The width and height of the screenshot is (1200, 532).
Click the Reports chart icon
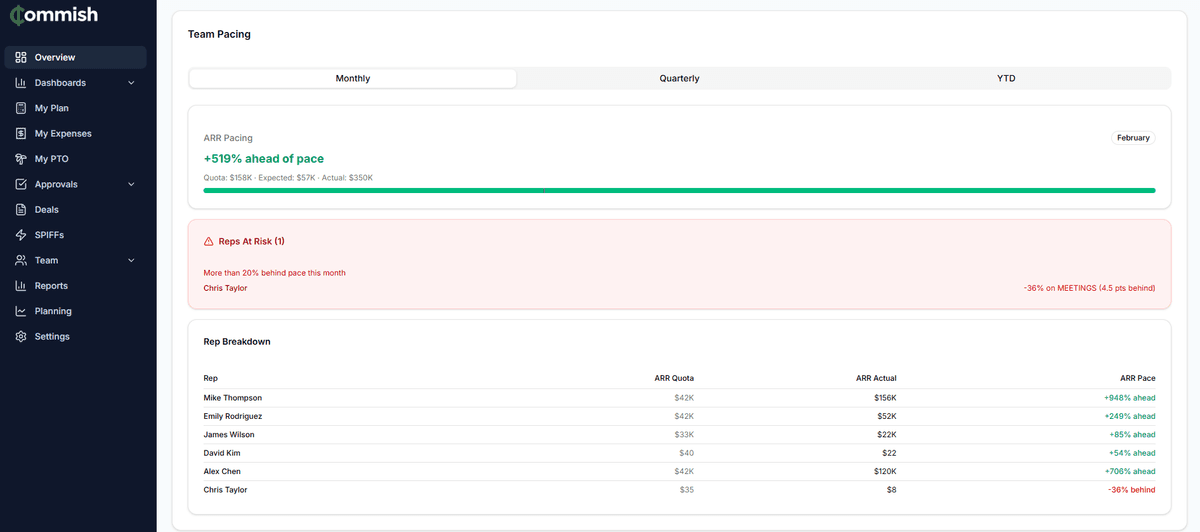tap(21, 286)
